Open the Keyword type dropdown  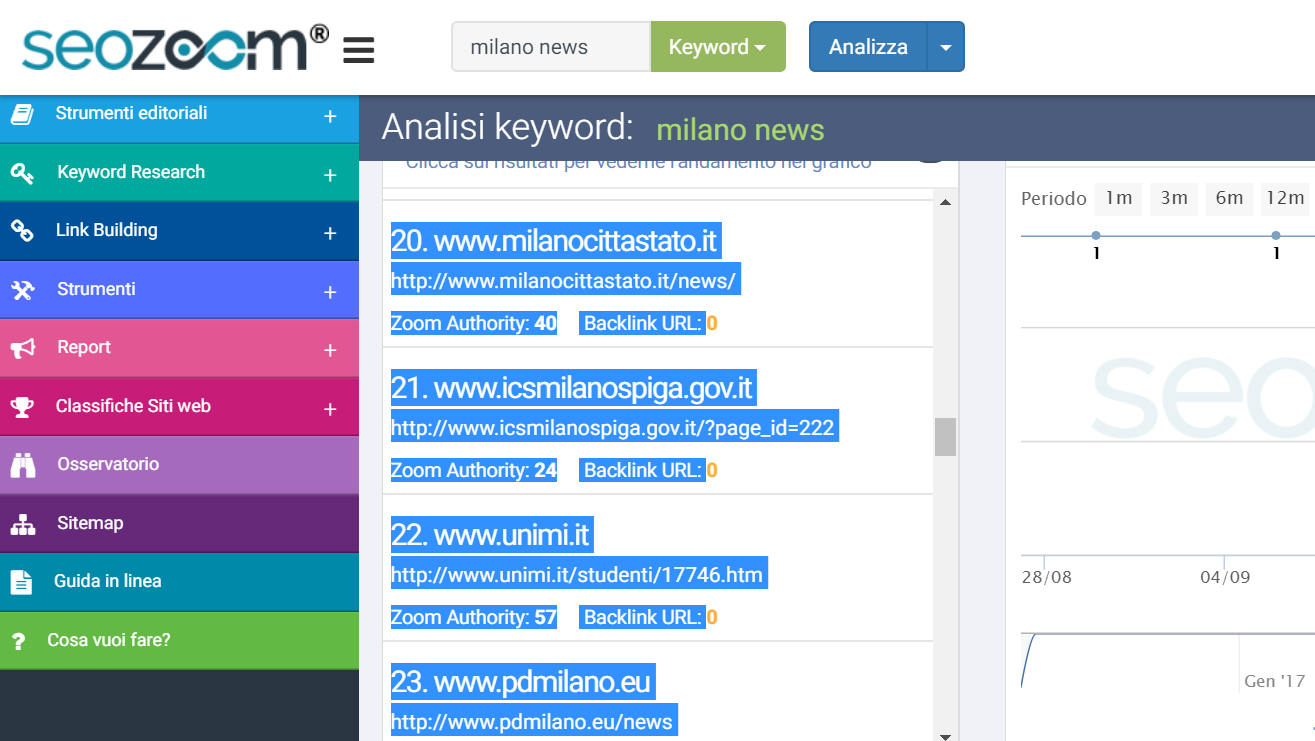[x=718, y=47]
